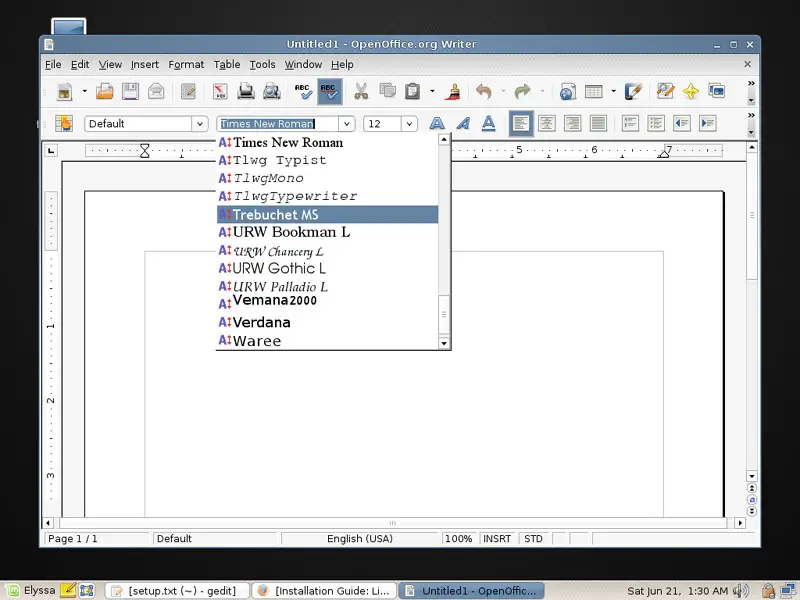
Task: Switch to setup.txt gedit taskbar window
Action: [x=177, y=591]
